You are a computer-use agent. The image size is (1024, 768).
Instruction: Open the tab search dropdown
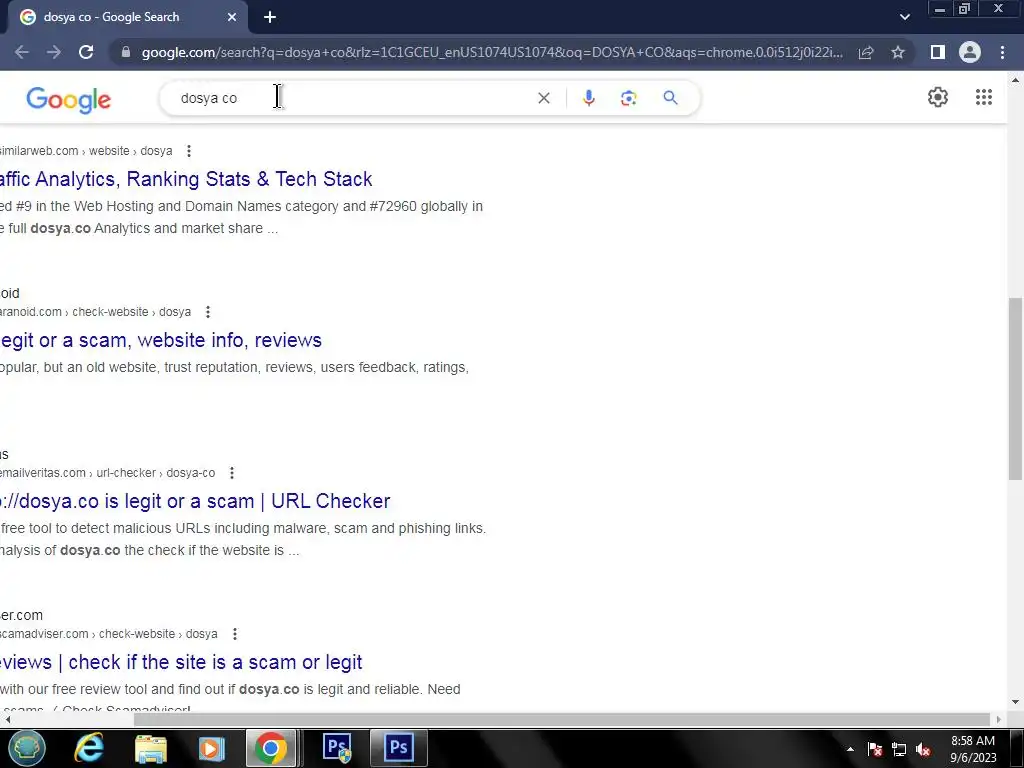pos(904,17)
